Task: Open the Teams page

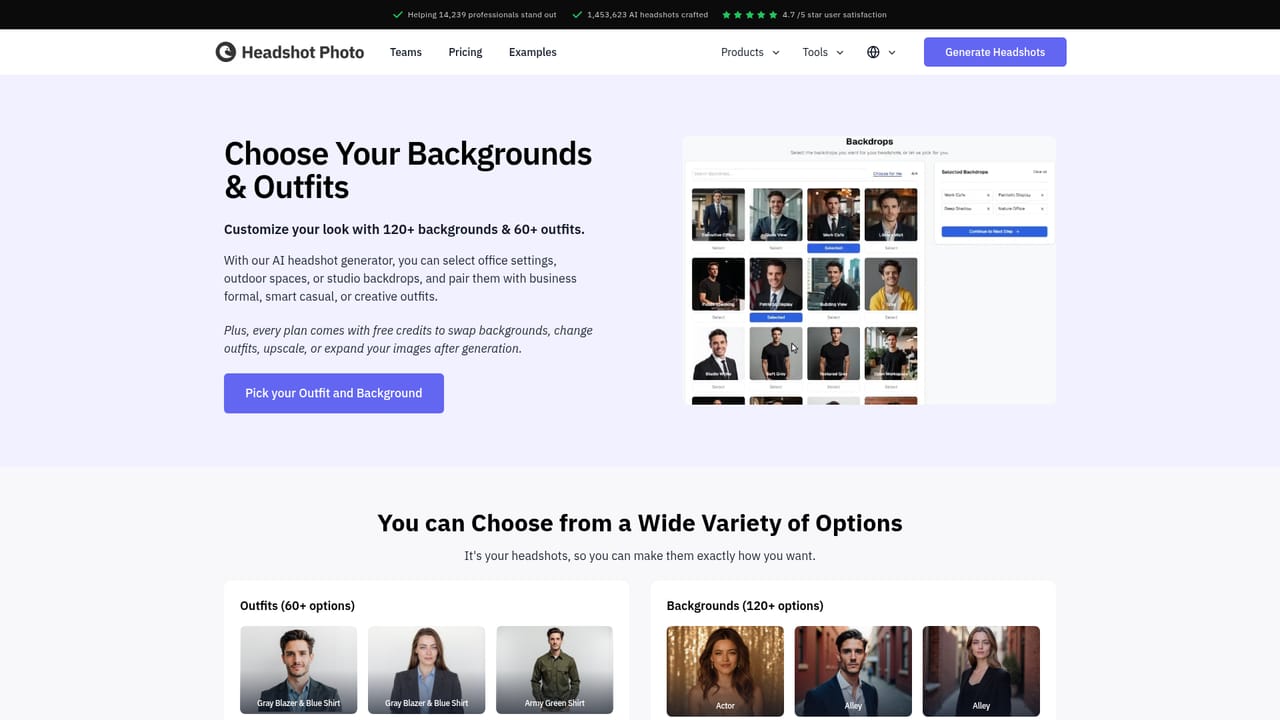Action: tap(406, 52)
